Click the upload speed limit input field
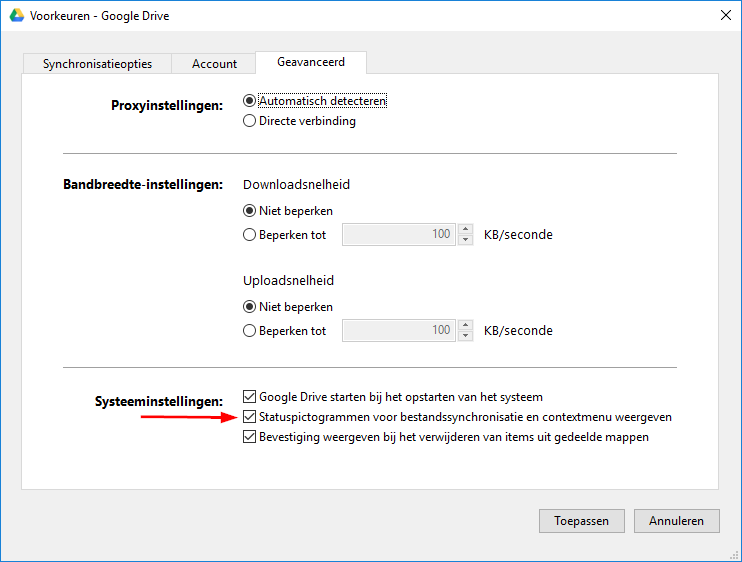The image size is (742, 562). coord(398,330)
